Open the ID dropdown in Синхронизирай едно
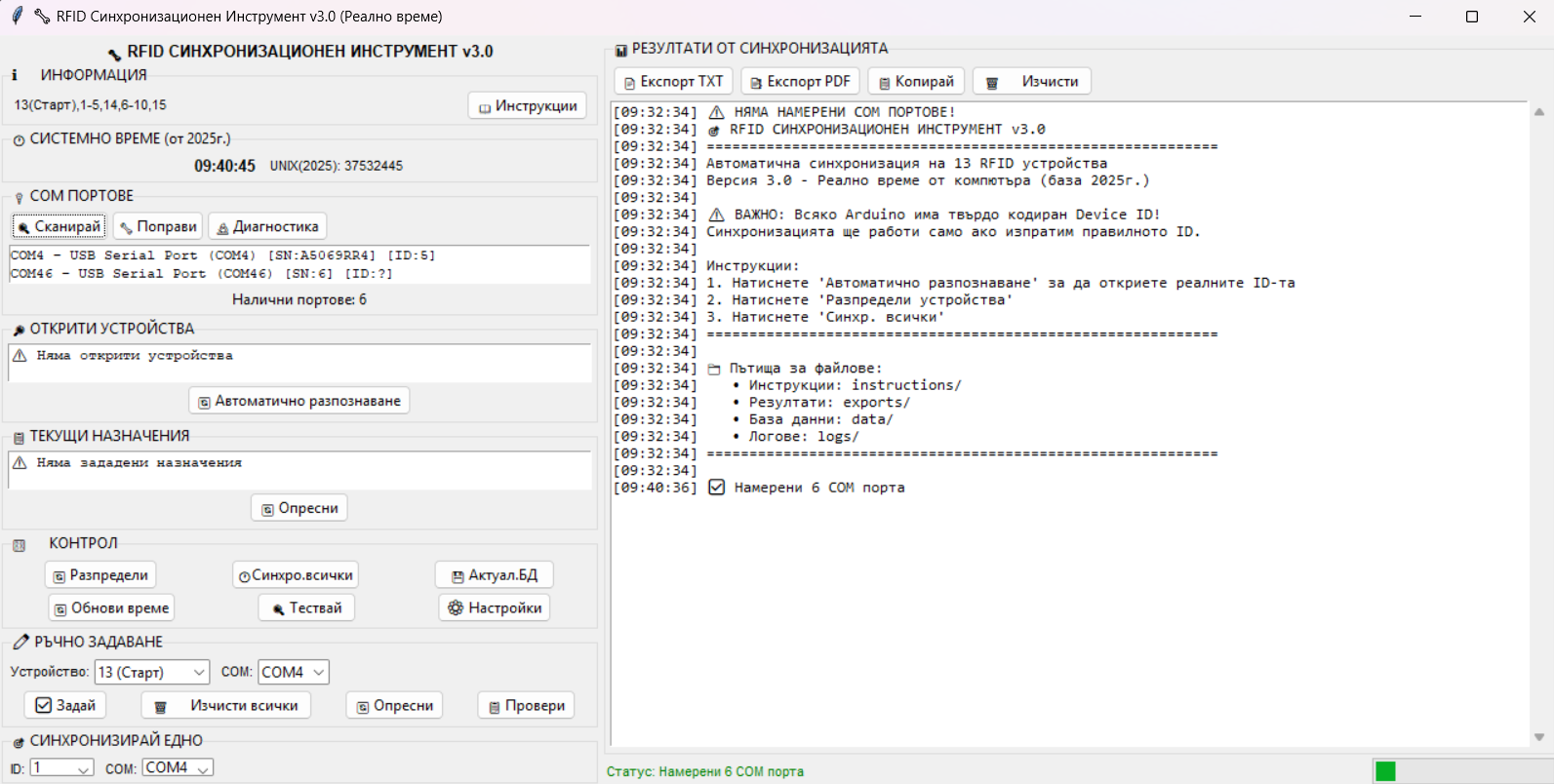1554x784 pixels. point(61,768)
